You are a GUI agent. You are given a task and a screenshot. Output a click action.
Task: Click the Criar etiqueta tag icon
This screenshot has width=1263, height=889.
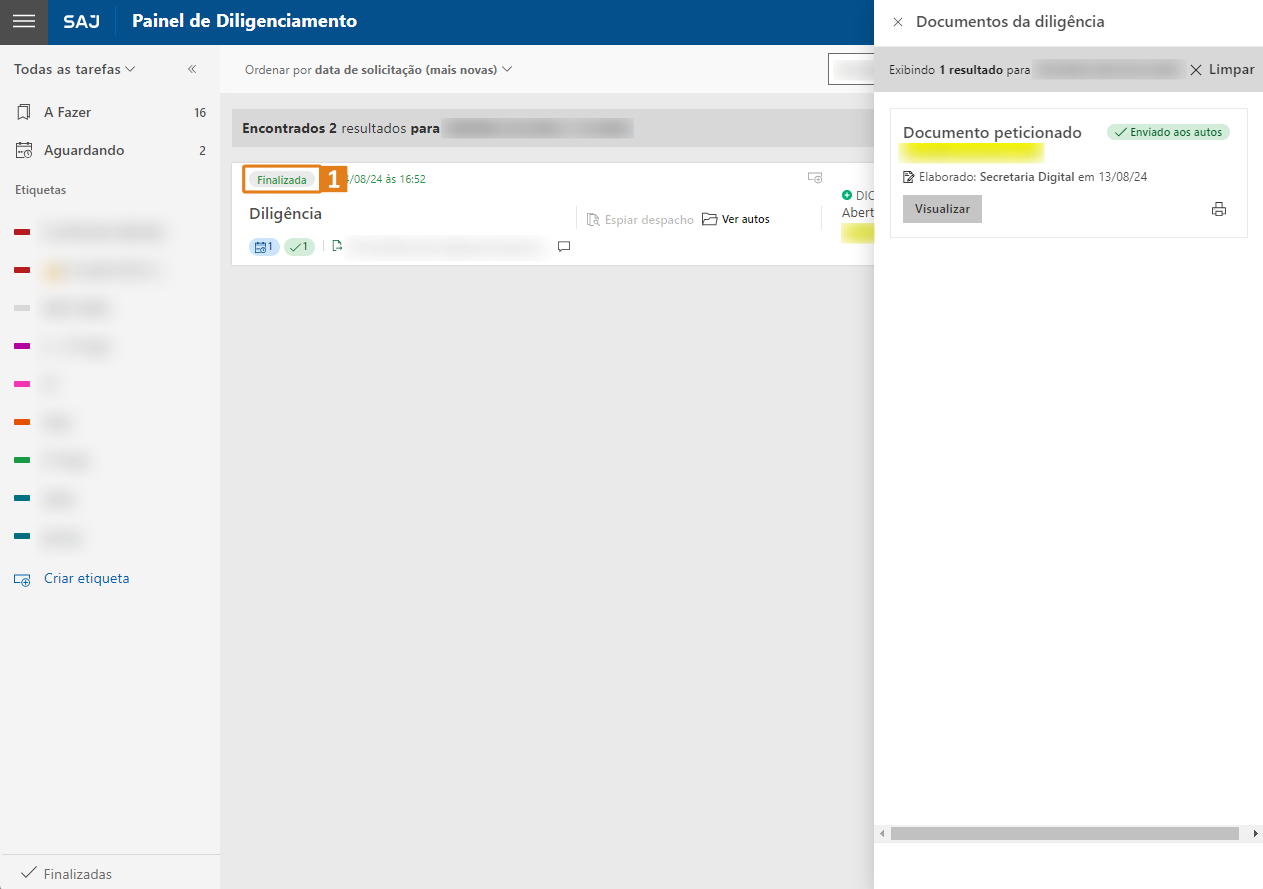22,579
